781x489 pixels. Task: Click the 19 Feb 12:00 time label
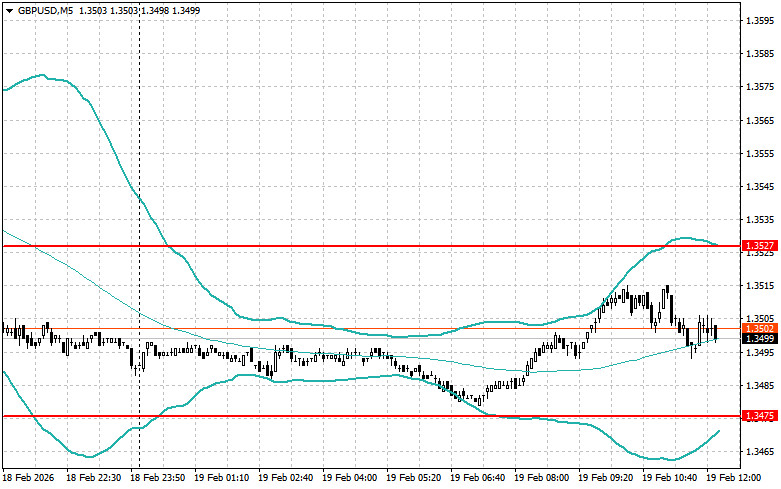click(x=734, y=478)
